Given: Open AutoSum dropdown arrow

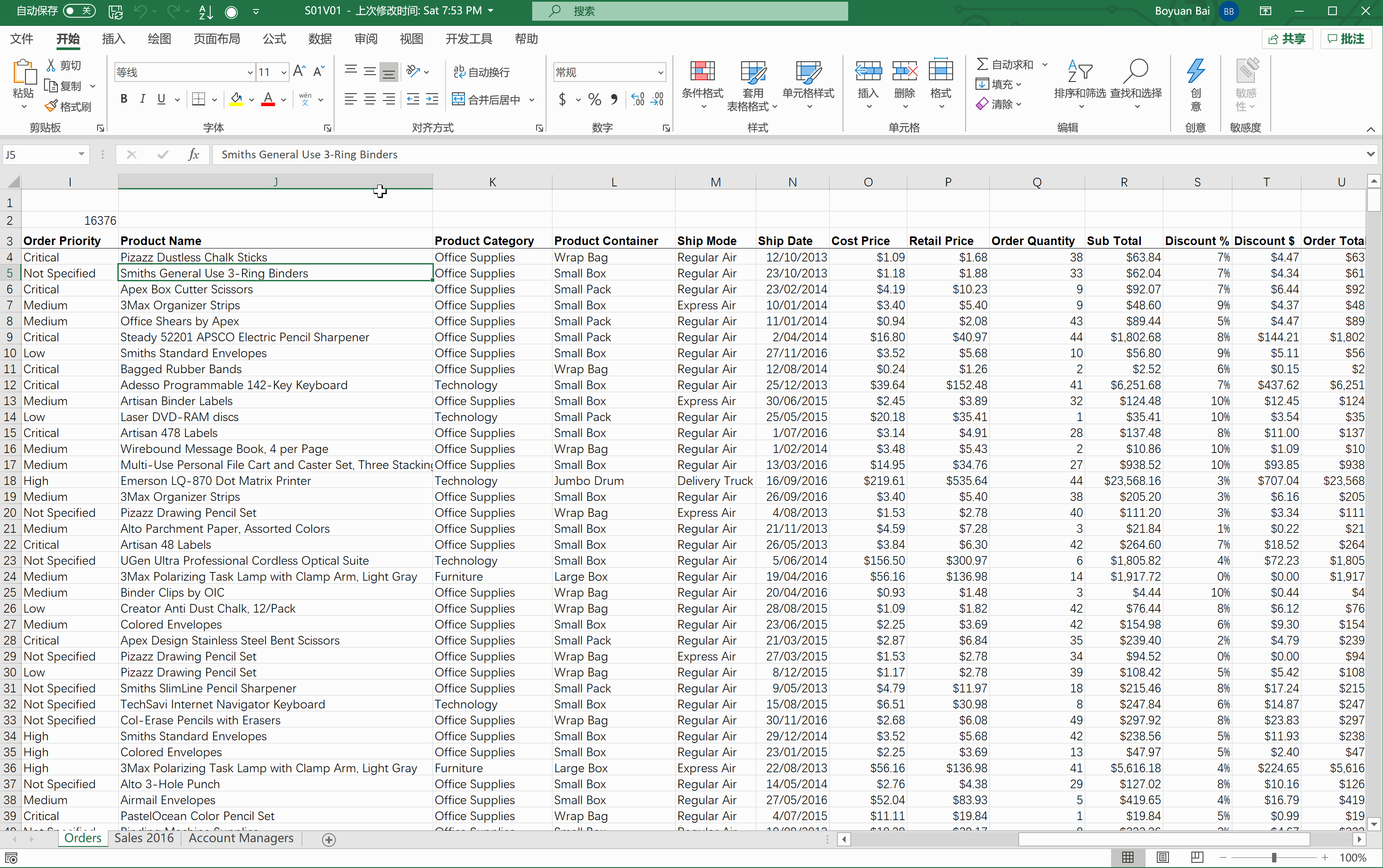Looking at the screenshot, I should point(1045,65).
